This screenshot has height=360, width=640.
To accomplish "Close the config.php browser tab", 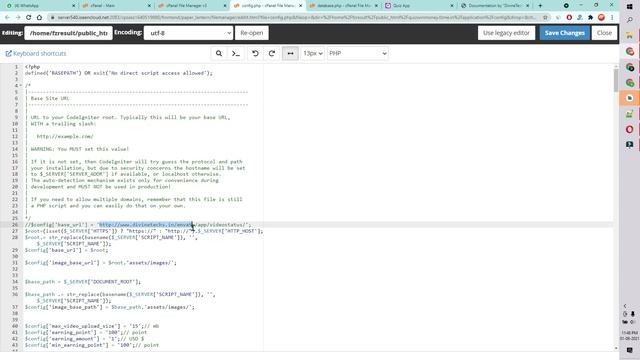I will (x=300, y=6).
